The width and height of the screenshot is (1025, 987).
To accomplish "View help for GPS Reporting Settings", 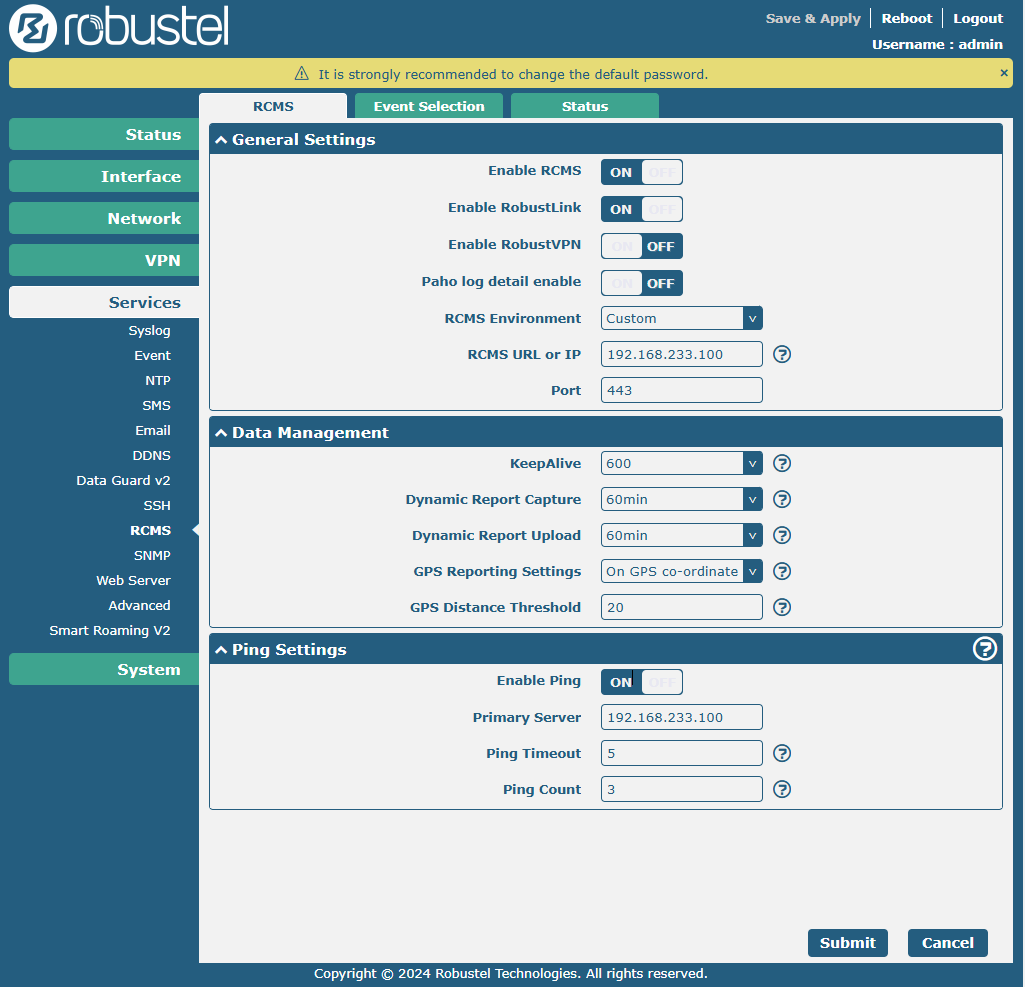I will click(782, 571).
